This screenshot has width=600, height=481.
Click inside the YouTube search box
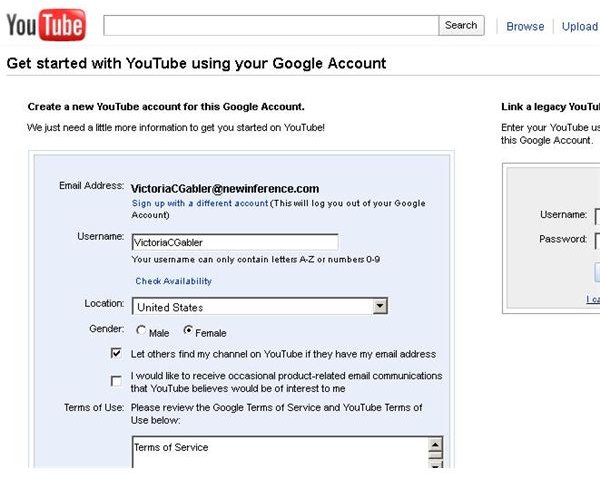click(x=271, y=26)
